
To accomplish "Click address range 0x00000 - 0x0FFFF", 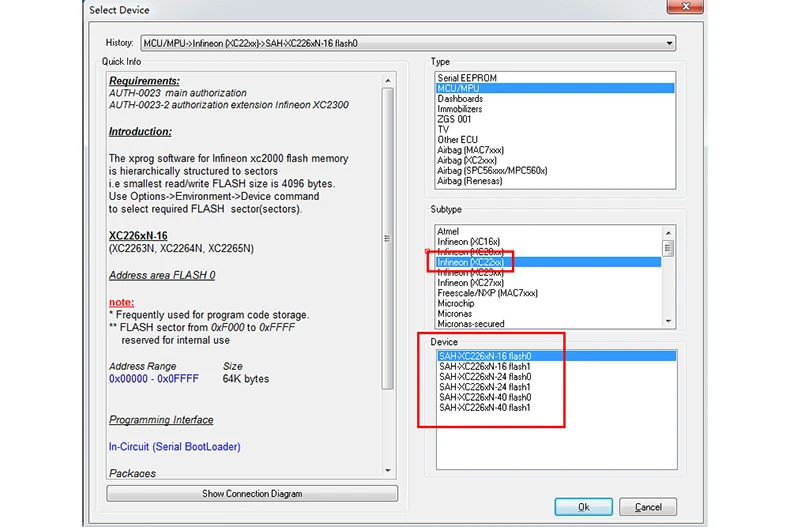I will pyautogui.click(x=154, y=379).
